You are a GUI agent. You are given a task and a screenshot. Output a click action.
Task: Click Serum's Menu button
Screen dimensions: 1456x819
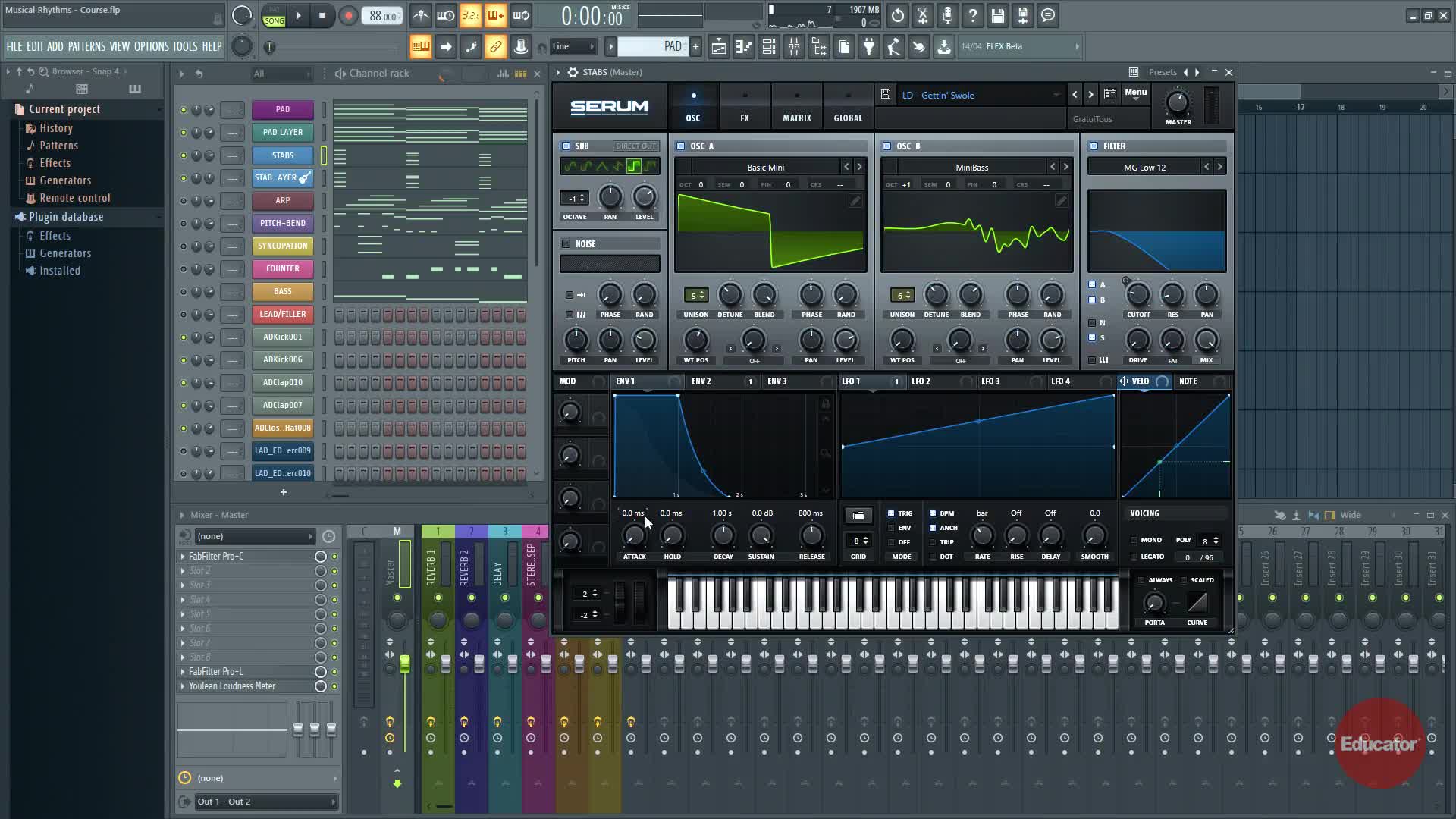[1135, 93]
